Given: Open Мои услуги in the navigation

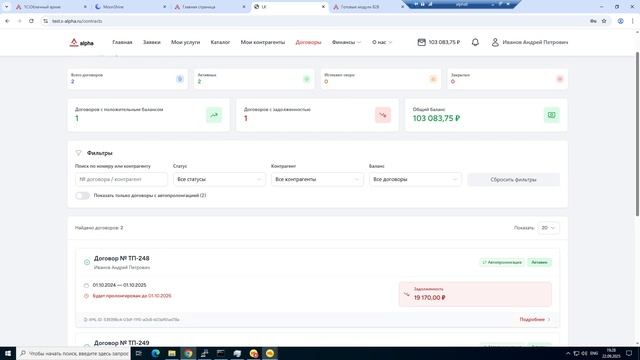Looking at the screenshot, I should click(185, 42).
